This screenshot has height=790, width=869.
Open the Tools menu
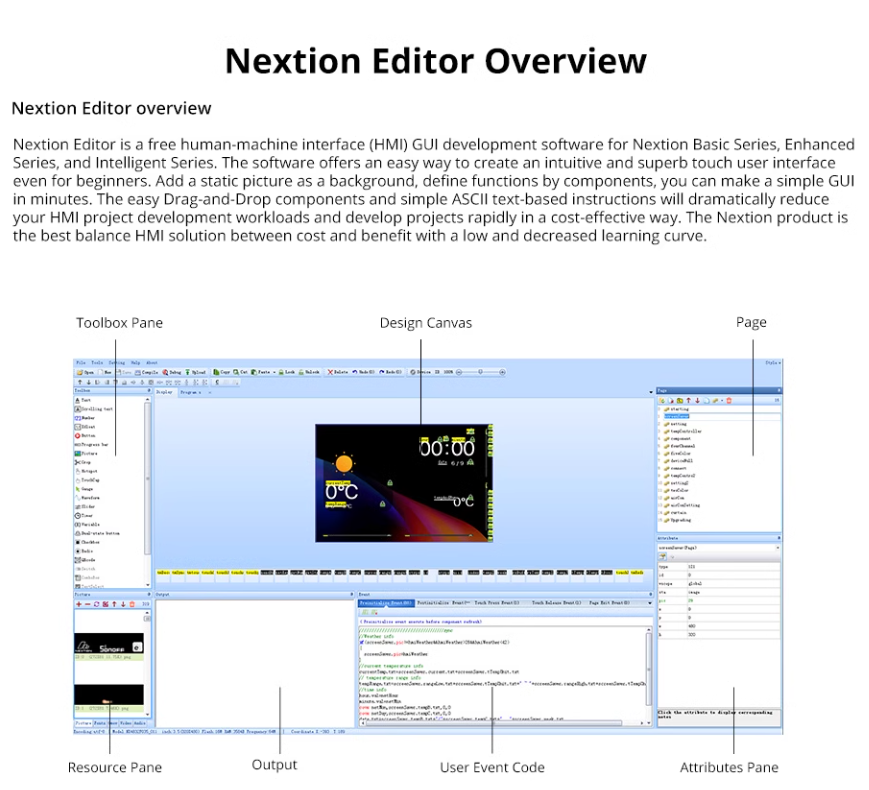click(x=97, y=363)
